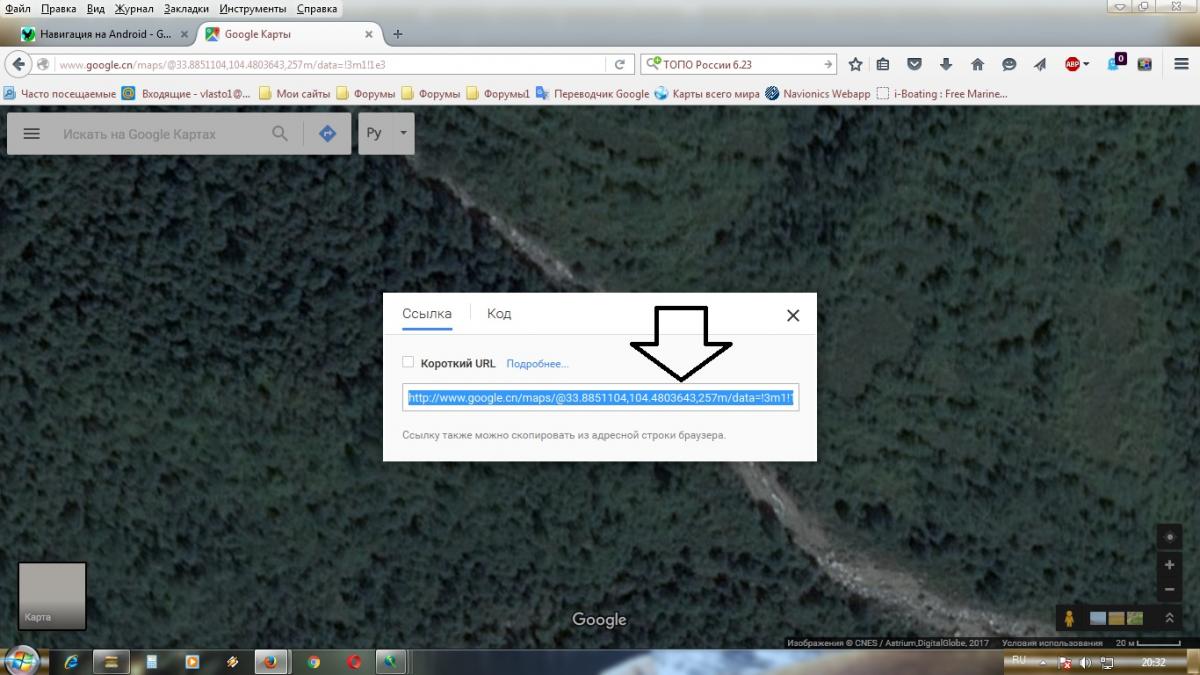This screenshot has height=675, width=1200.
Task: Open the Adblock Plus dropdown arrow
Action: [x=1086, y=64]
